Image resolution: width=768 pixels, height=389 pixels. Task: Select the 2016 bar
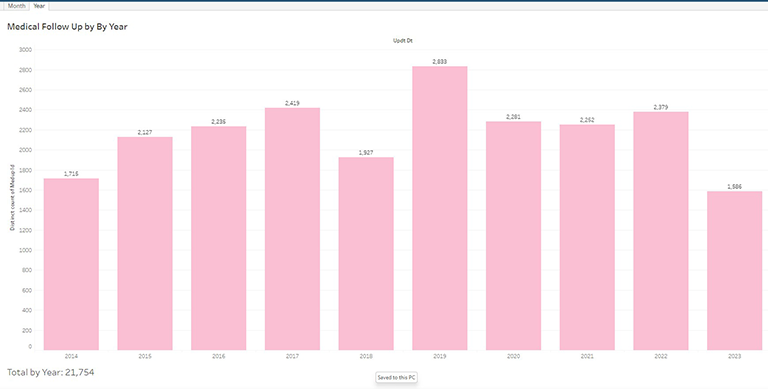[218, 238]
